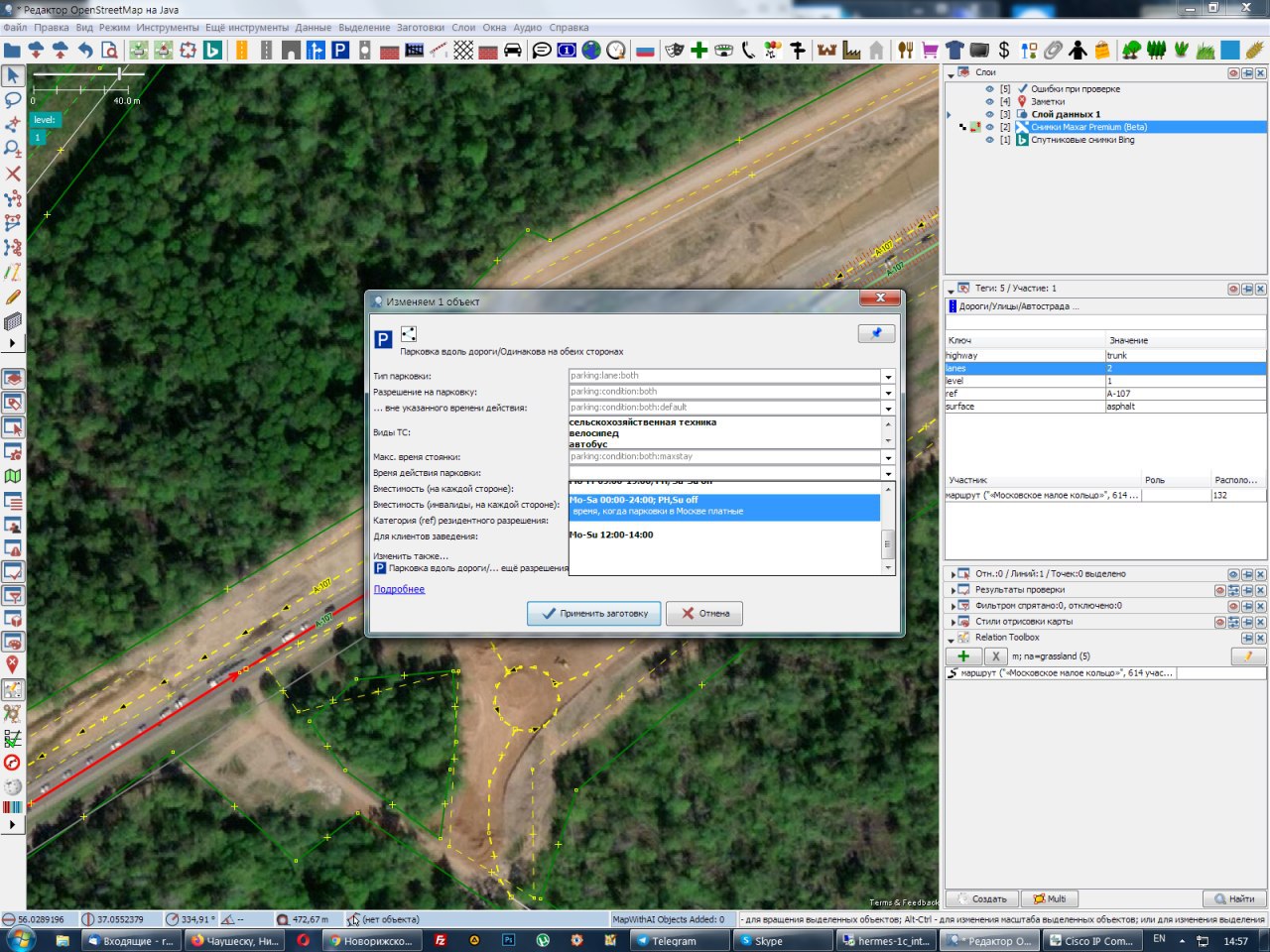Click the theatre masks preset icon
The height and width of the screenshot is (952, 1270).
tap(675, 50)
